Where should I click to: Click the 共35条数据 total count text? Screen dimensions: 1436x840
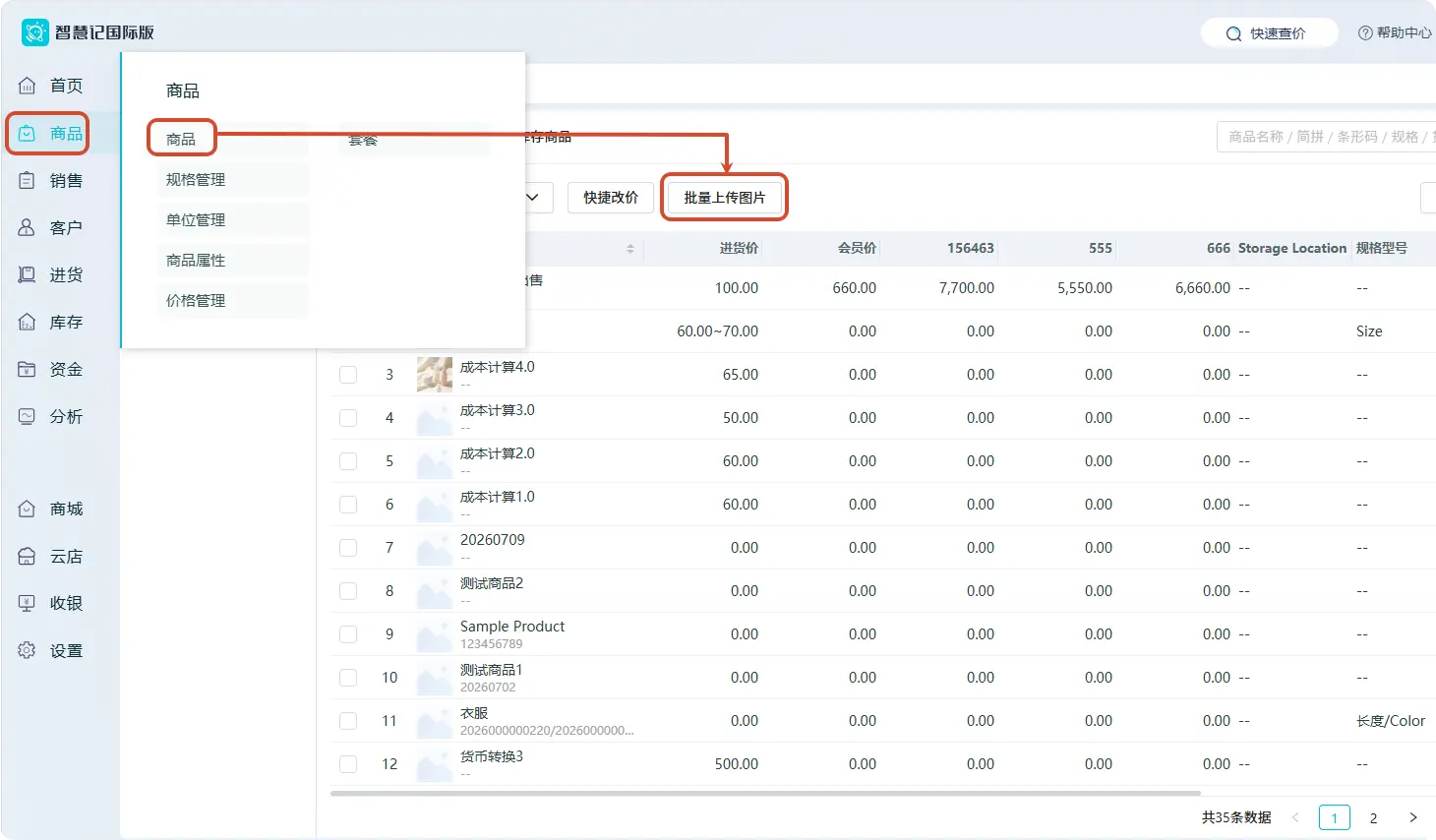(x=1236, y=817)
